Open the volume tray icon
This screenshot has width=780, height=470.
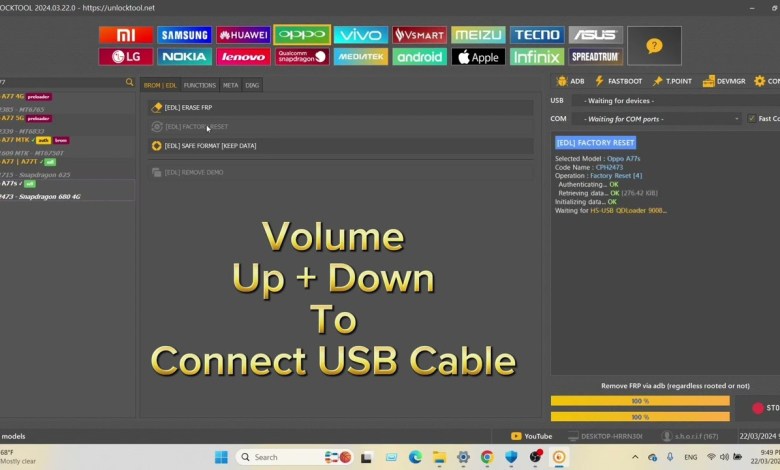coord(724,457)
